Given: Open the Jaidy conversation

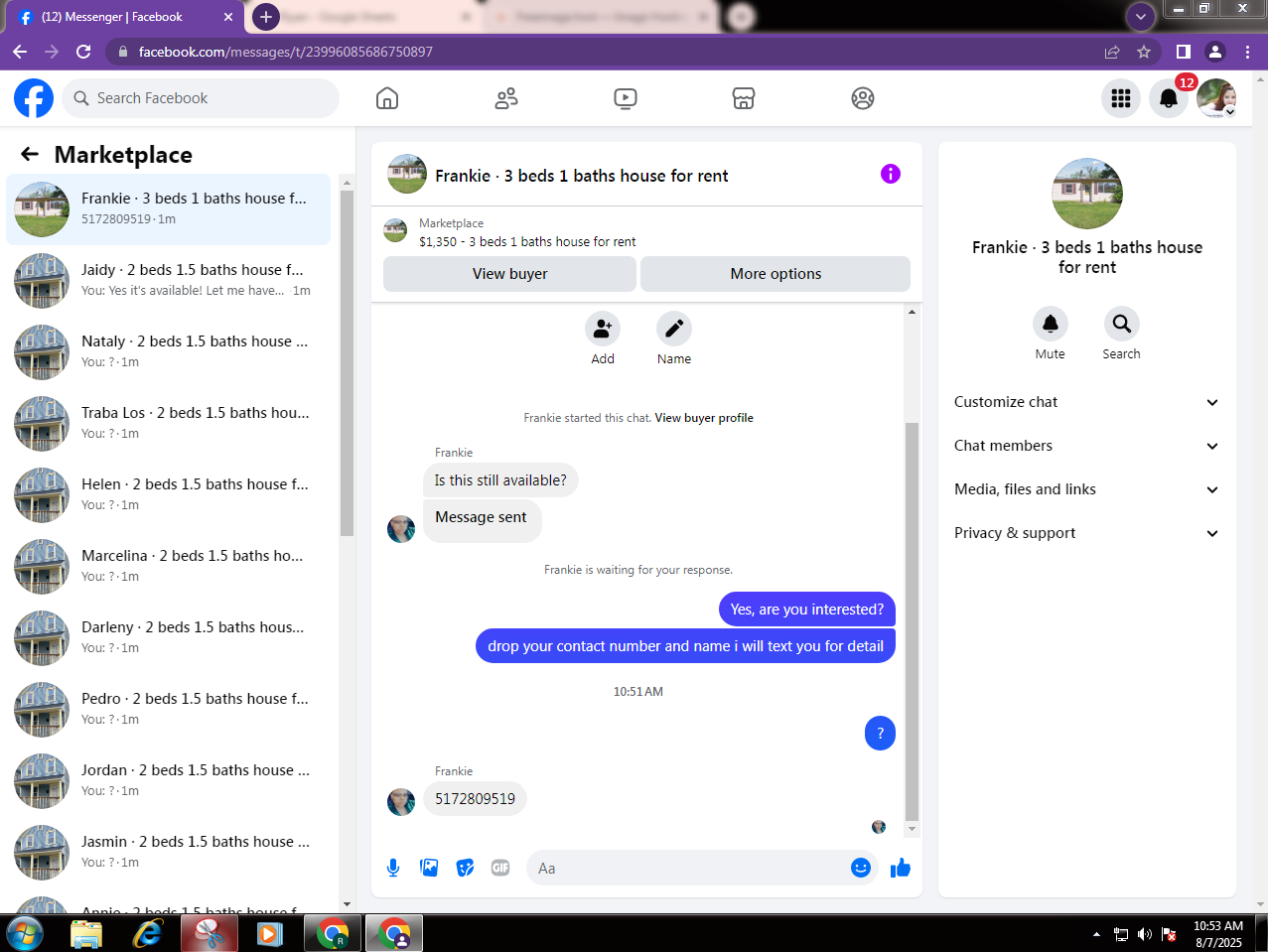Looking at the screenshot, I should pyautogui.click(x=169, y=281).
